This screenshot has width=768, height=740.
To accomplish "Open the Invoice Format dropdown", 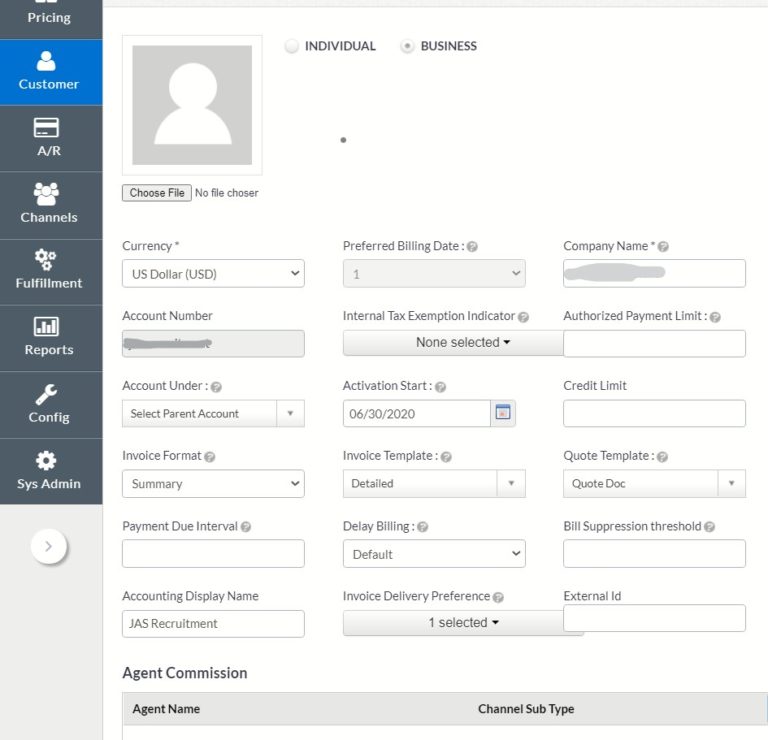I will coord(213,484).
